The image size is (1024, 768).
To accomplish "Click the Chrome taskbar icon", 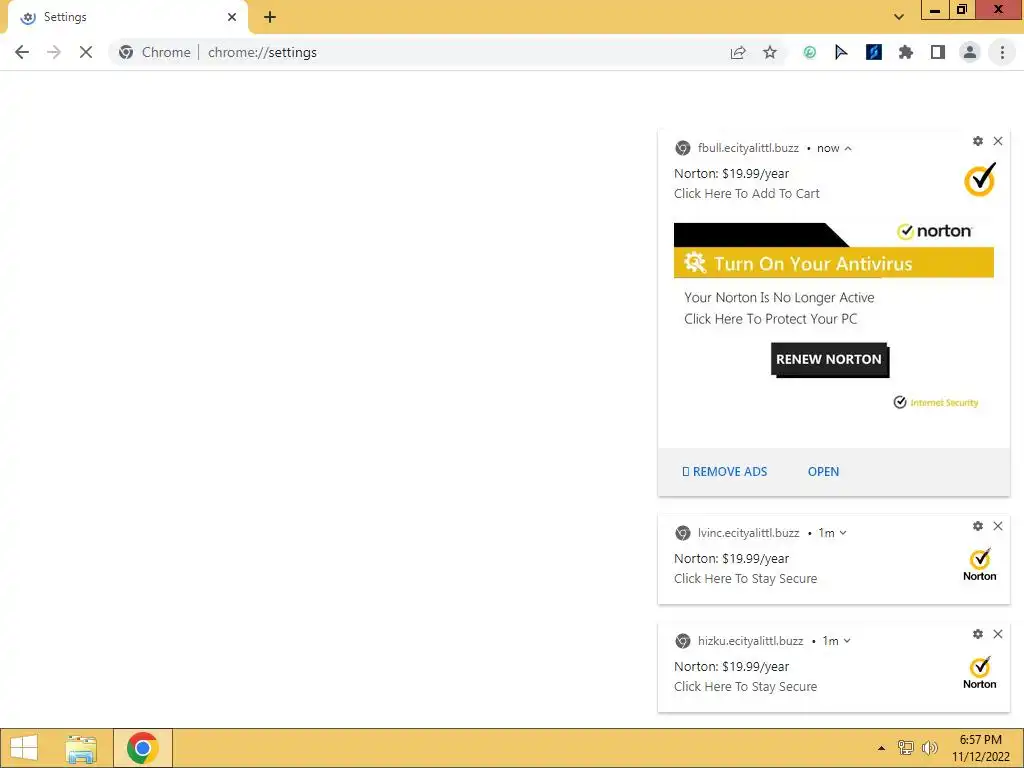I will [143, 748].
